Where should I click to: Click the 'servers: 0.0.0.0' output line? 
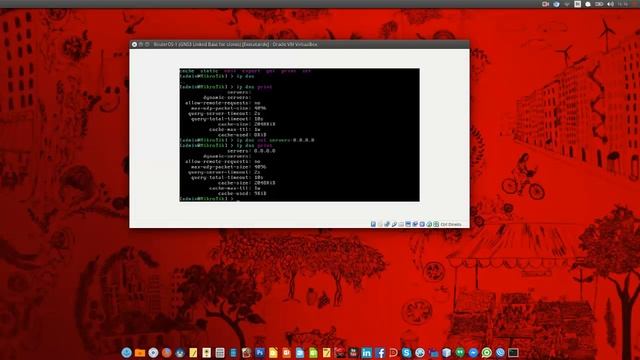pyautogui.click(x=251, y=151)
